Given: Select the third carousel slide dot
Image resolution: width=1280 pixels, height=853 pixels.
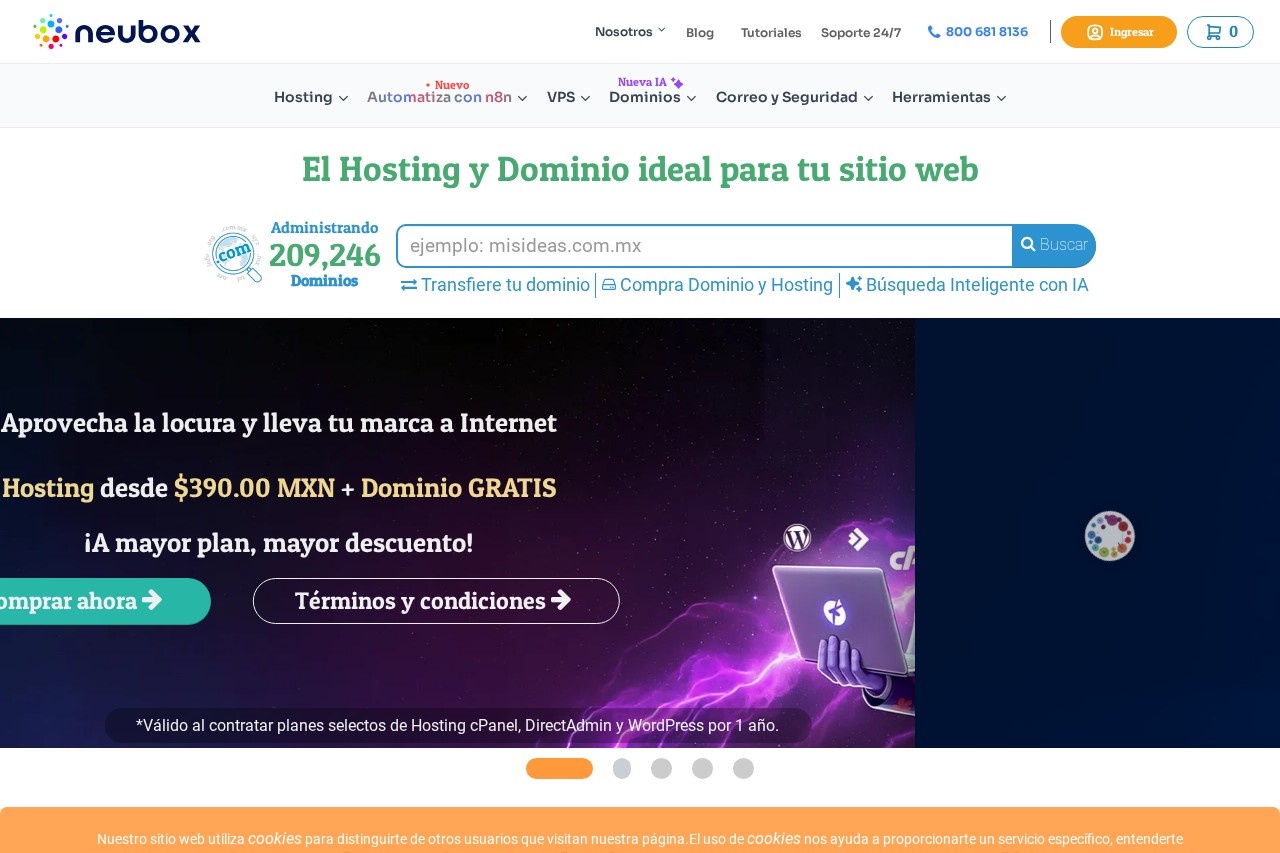Looking at the screenshot, I should 661,768.
